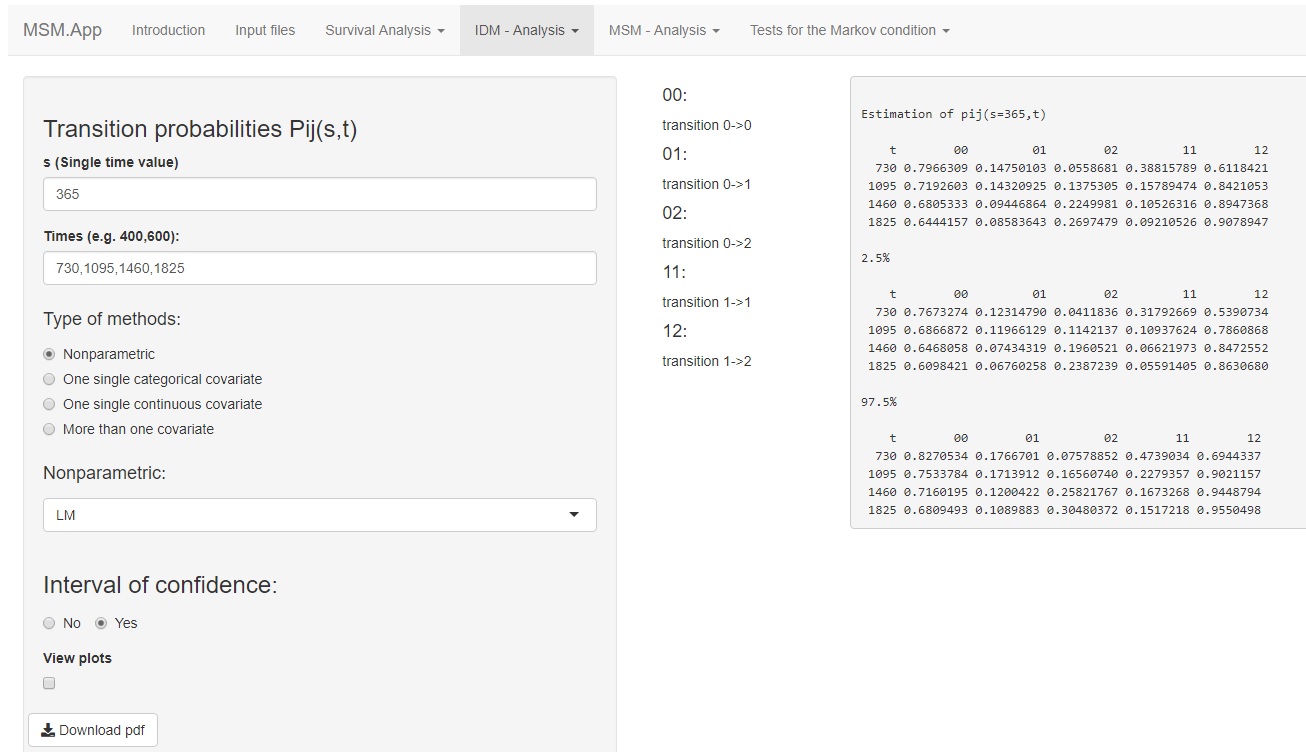Expand the IDM - Analysis menu
The image size is (1306, 752).
coord(526,30)
